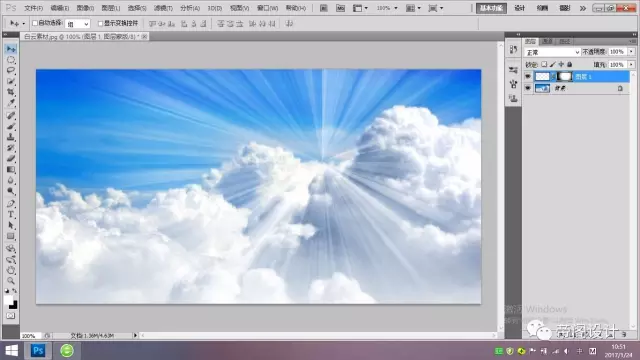Image resolution: width=640 pixels, height=360 pixels.
Task: Select the History Brush tool
Action: tap(11, 148)
